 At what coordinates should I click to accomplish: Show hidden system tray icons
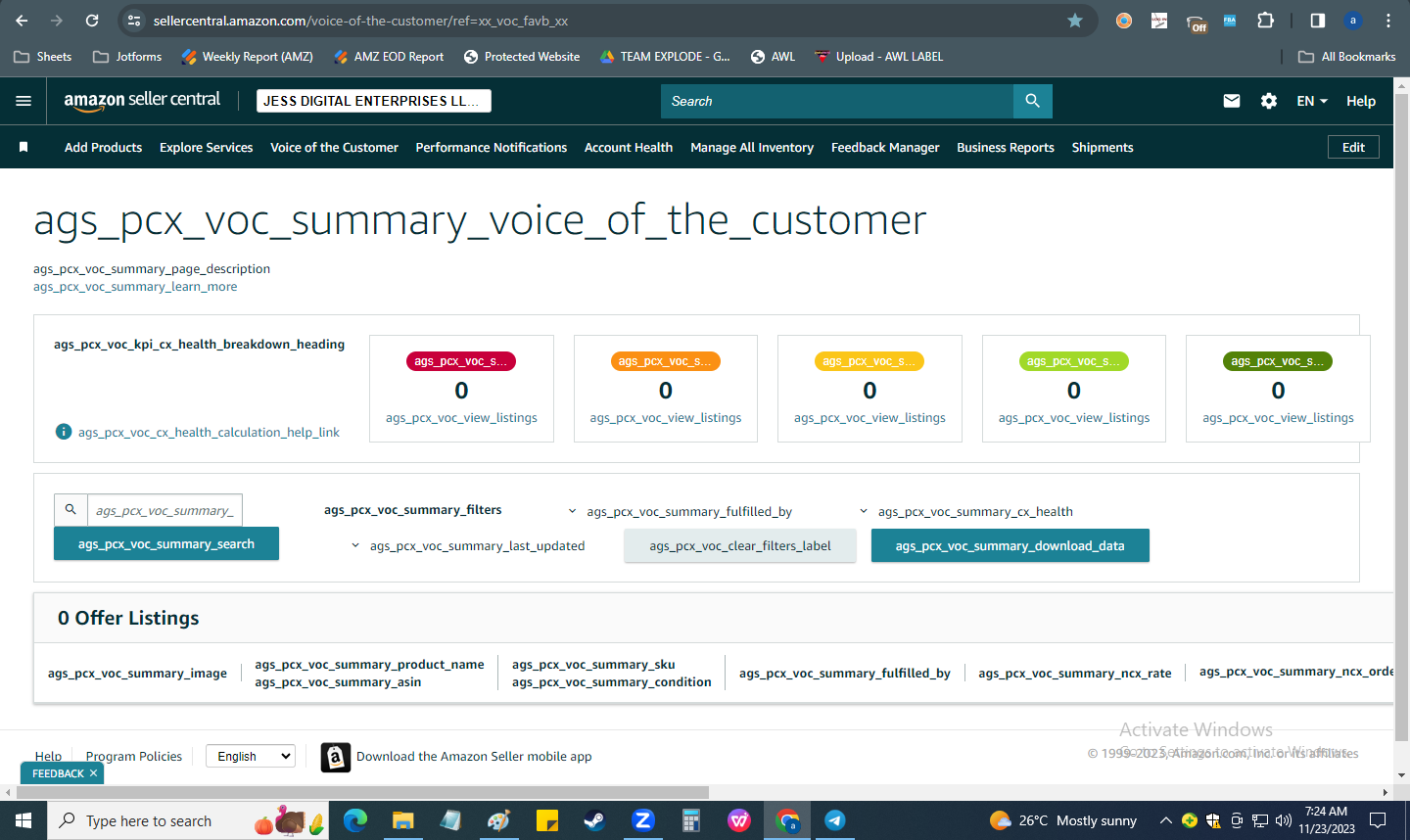1165,820
